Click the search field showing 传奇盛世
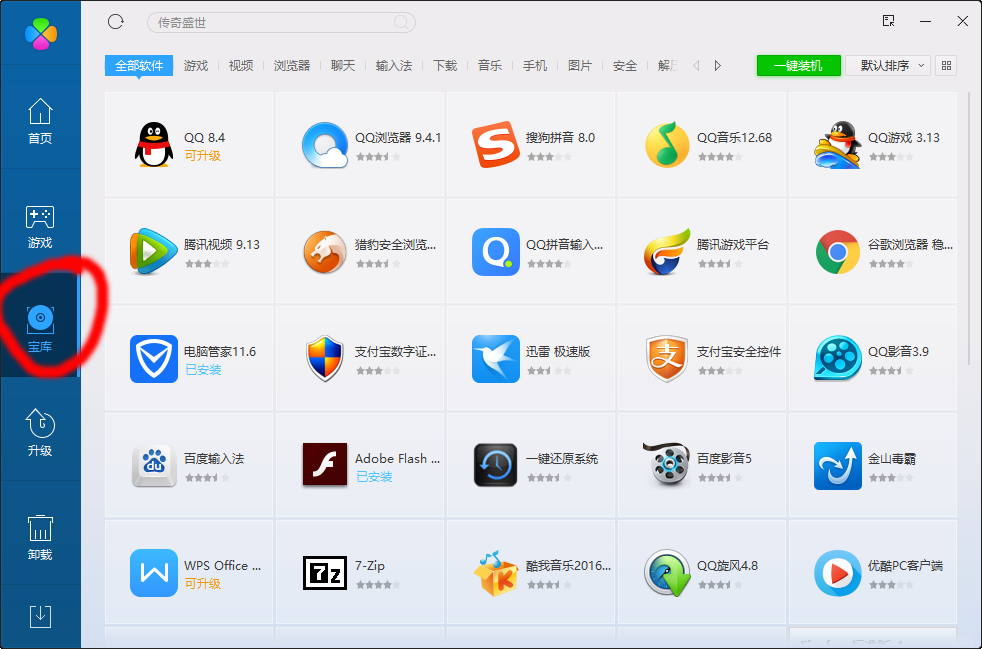This screenshot has height=649, width=982. pyautogui.click(x=281, y=23)
